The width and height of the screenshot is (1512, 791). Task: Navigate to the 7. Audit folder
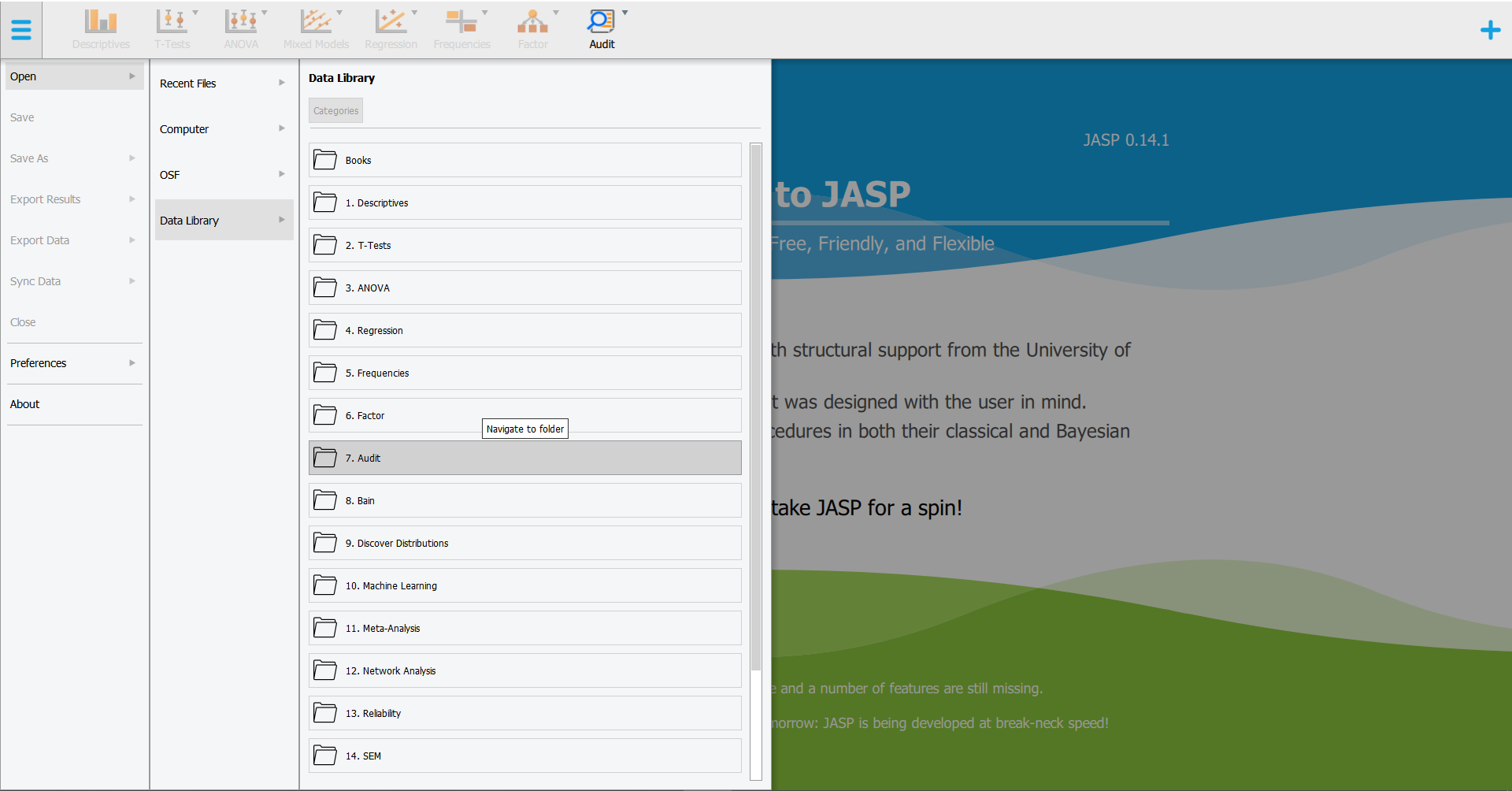click(x=524, y=458)
